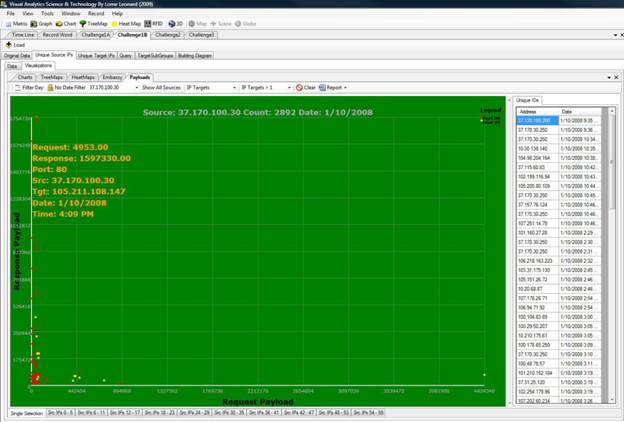Open the Tools menu

pos(47,14)
